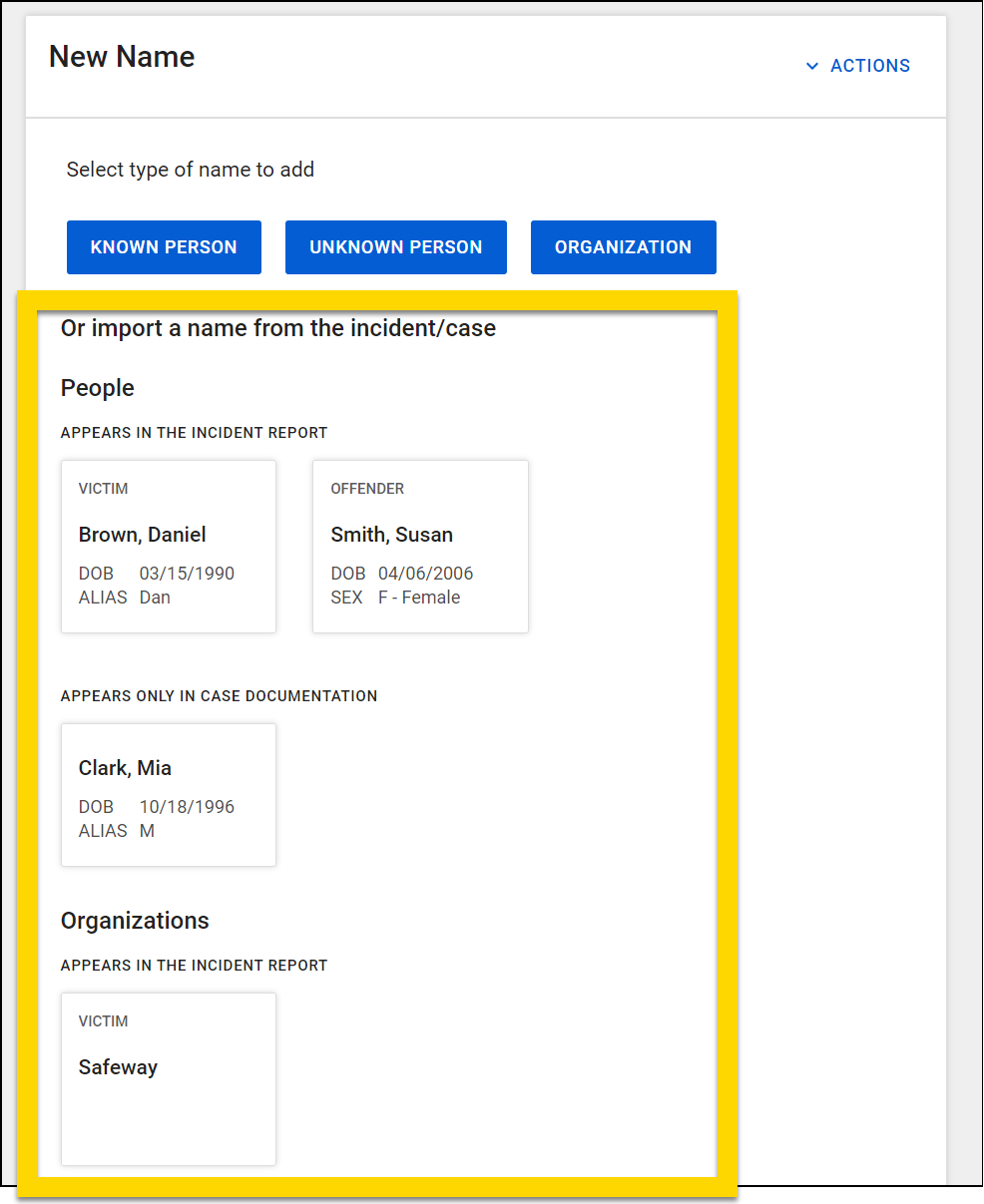The width and height of the screenshot is (984, 1204).
Task: Click the APPEARS ONLY IN CASE DOCUMENTATION header
Action: coord(219,695)
